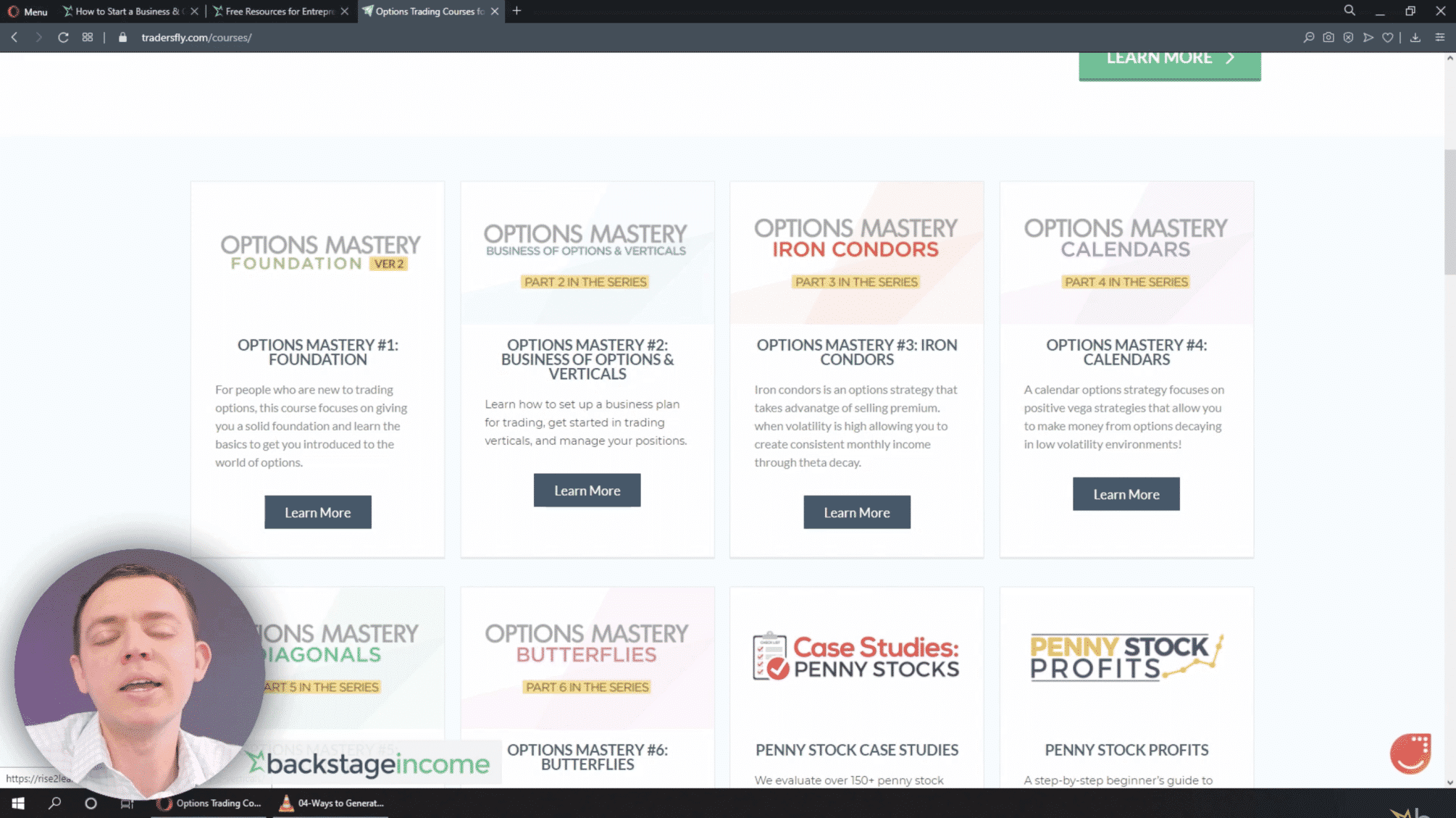Open the Options Mastery Foundation course image

tap(317, 253)
